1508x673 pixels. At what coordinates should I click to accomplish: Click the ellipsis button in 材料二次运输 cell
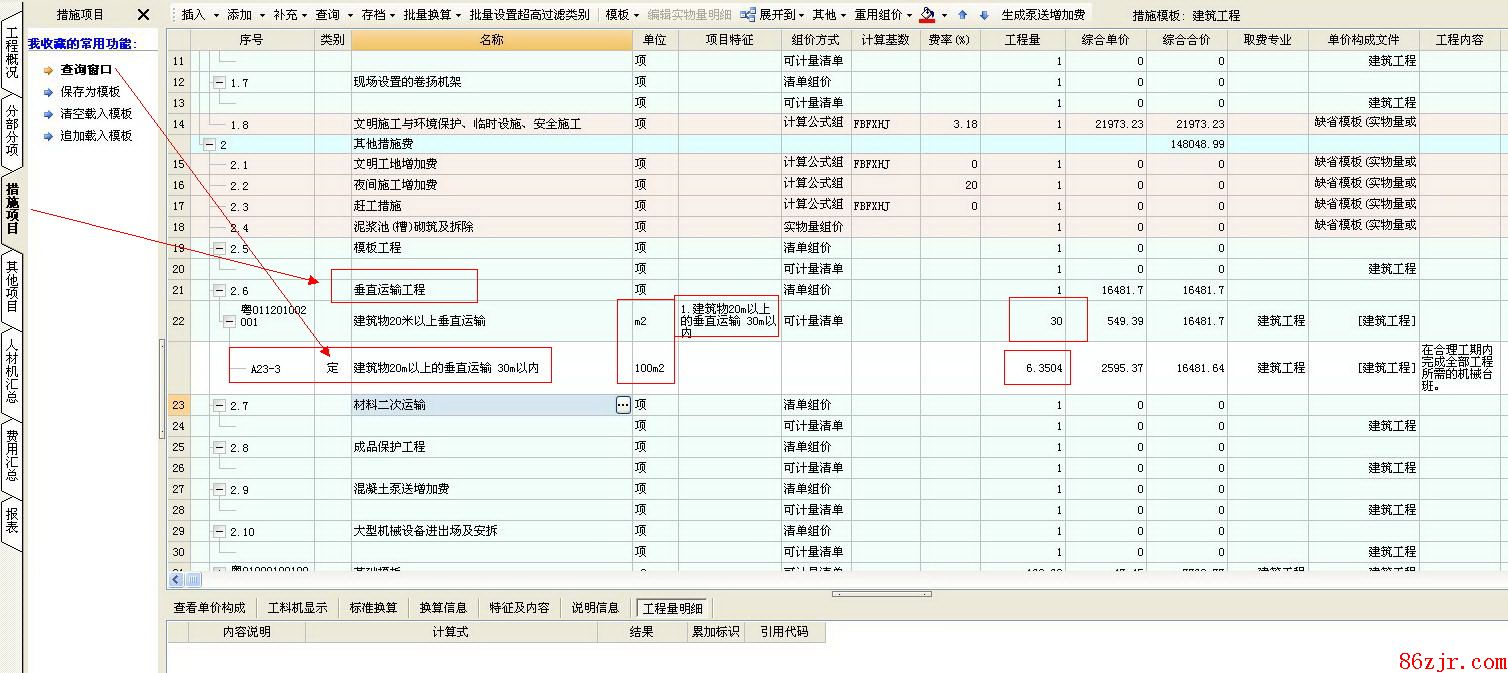coord(623,405)
